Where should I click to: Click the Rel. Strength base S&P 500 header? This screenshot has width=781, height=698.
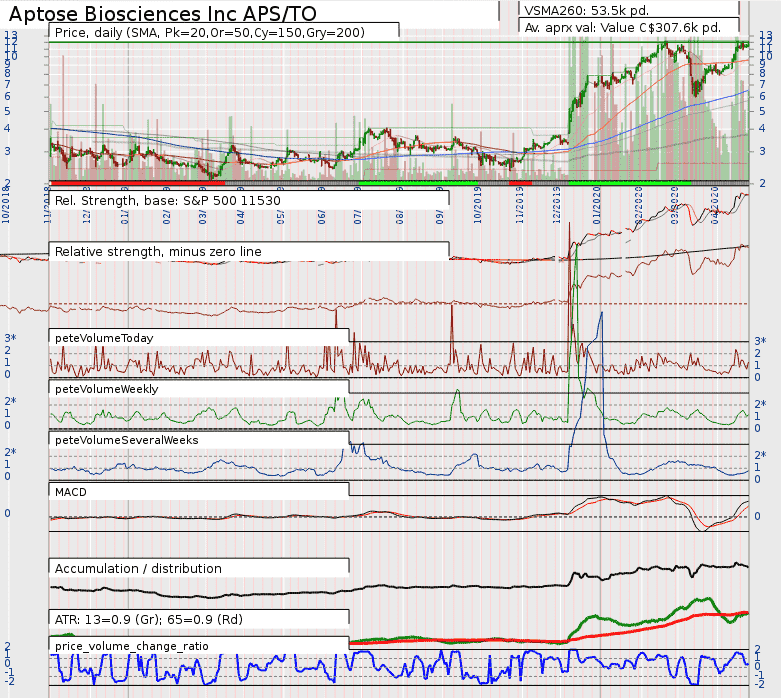click(x=167, y=201)
